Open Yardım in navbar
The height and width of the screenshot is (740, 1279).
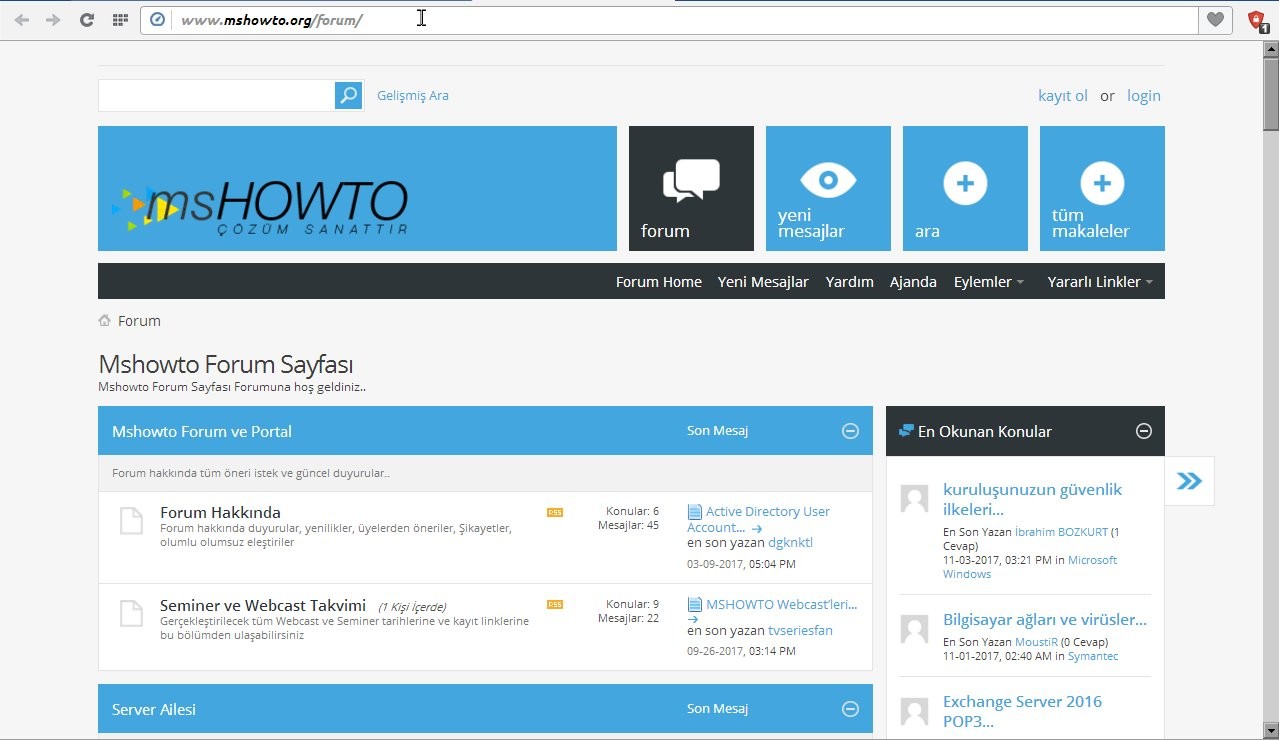click(850, 282)
